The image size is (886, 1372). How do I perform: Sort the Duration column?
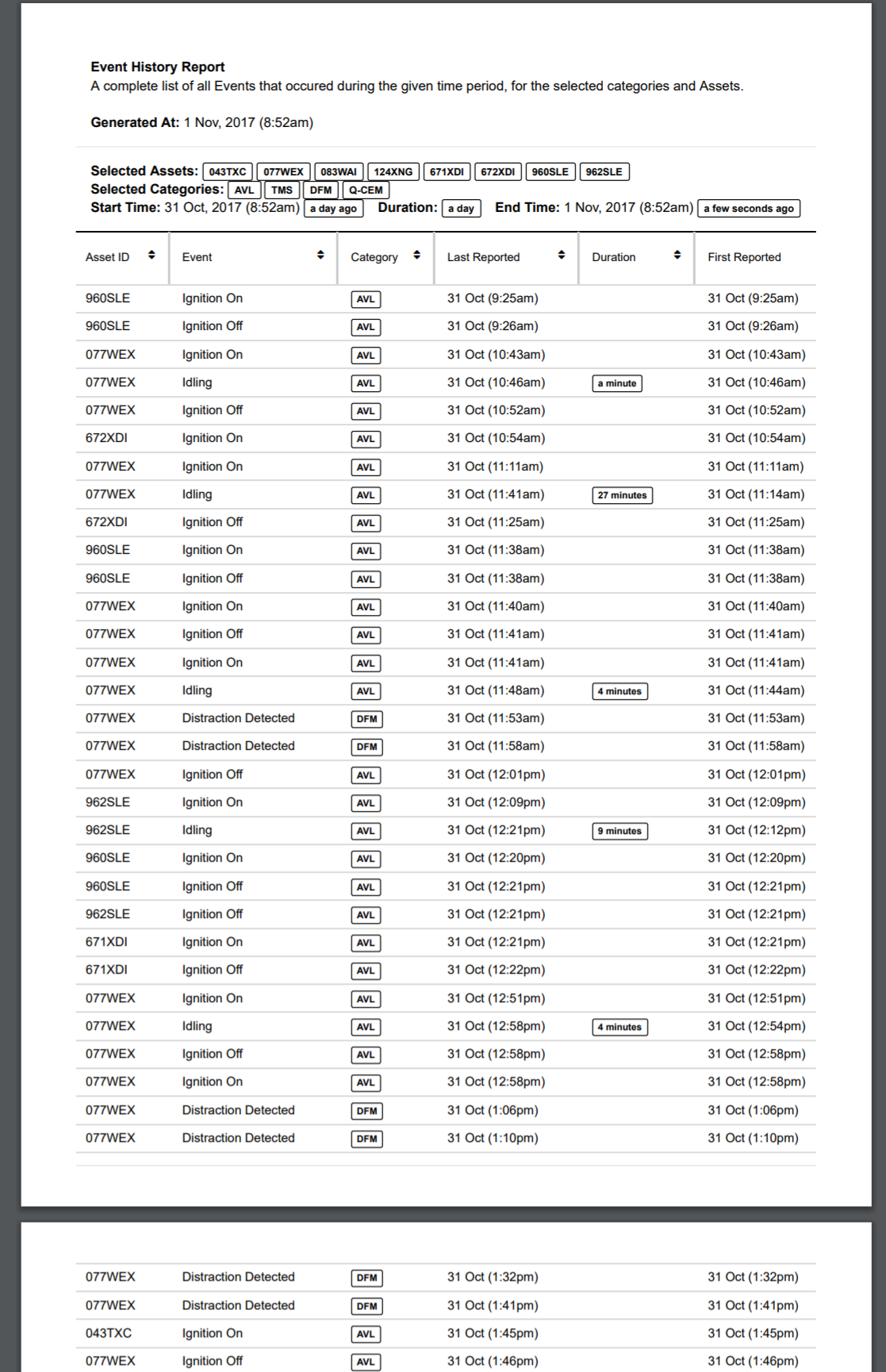coord(677,256)
